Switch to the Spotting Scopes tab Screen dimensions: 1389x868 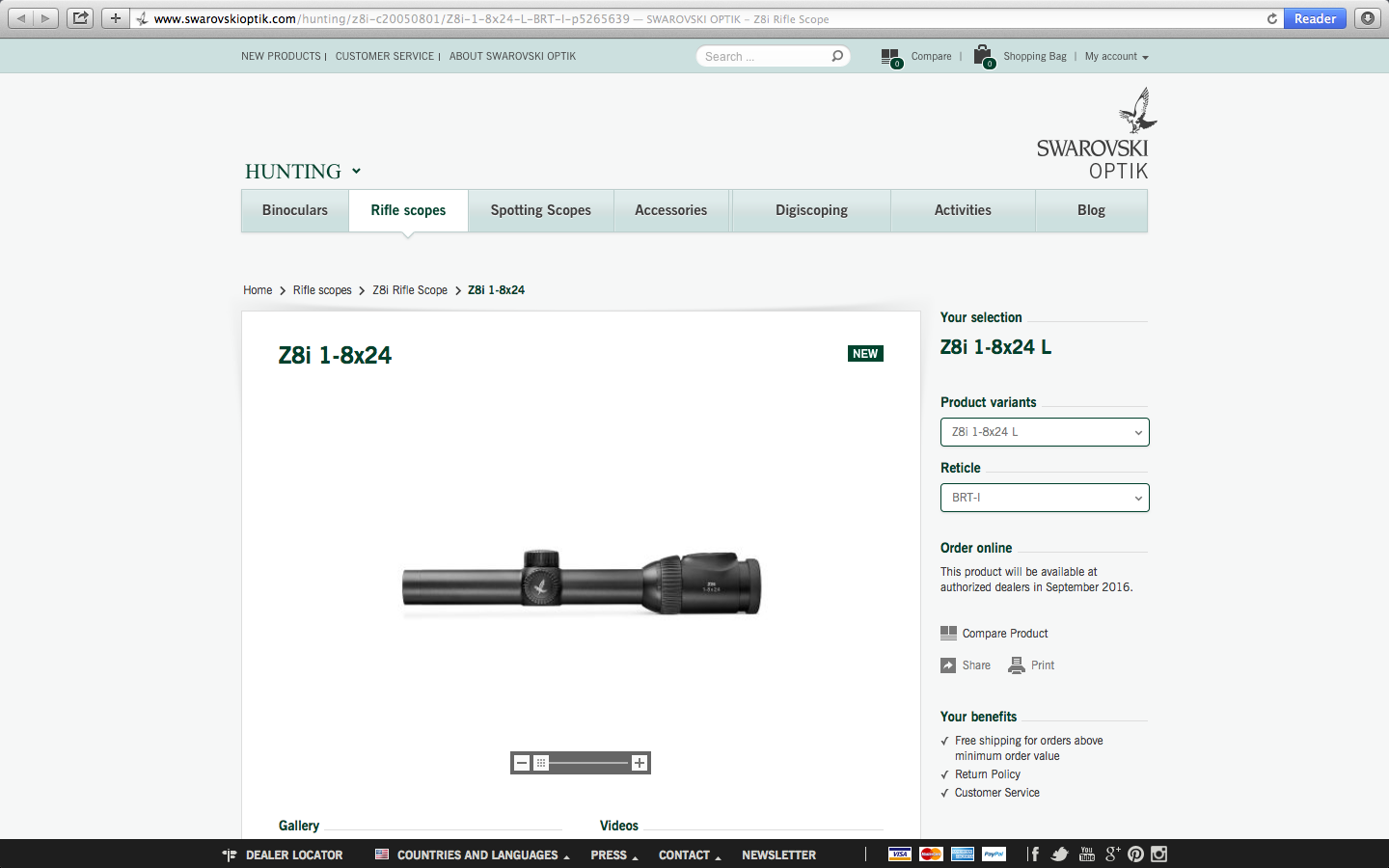click(541, 210)
